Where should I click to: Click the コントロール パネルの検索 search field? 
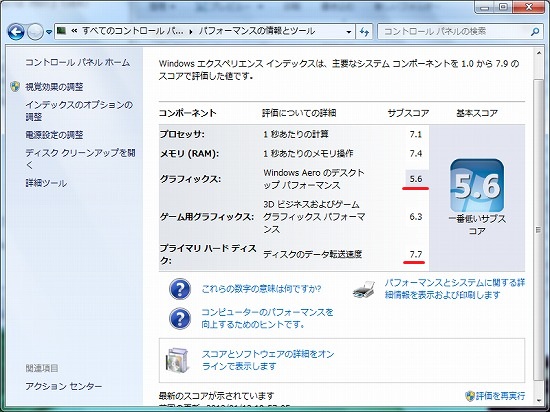click(x=452, y=32)
